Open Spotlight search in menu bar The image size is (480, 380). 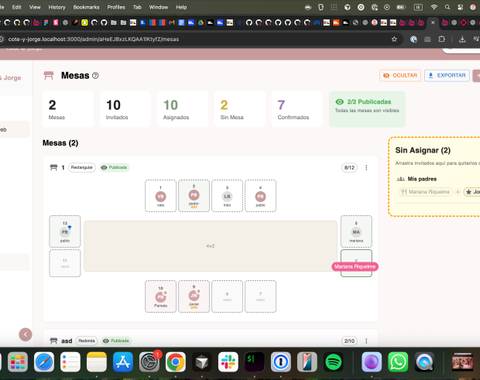[x=447, y=7]
